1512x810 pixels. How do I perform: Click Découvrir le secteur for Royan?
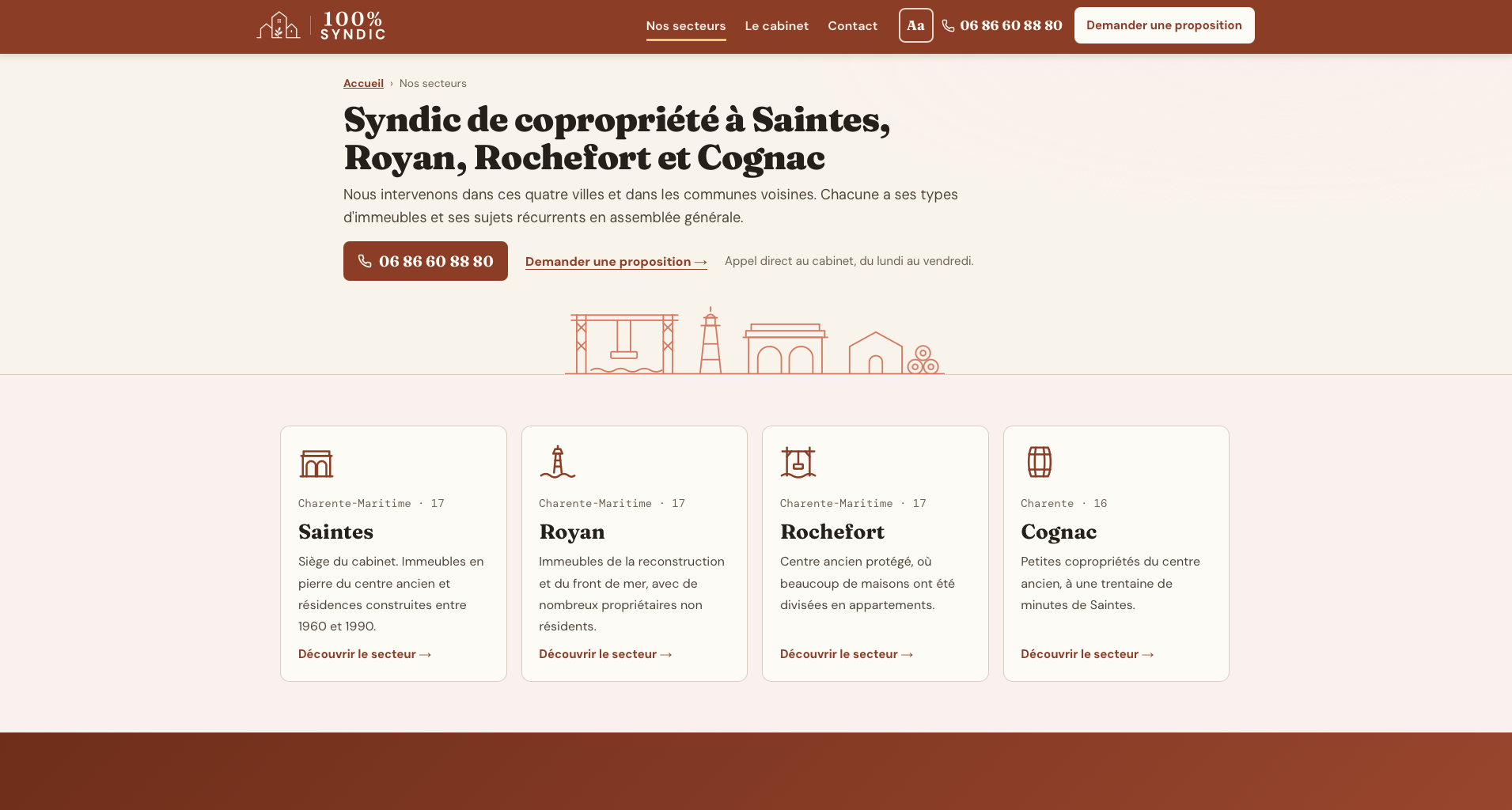[605, 654]
